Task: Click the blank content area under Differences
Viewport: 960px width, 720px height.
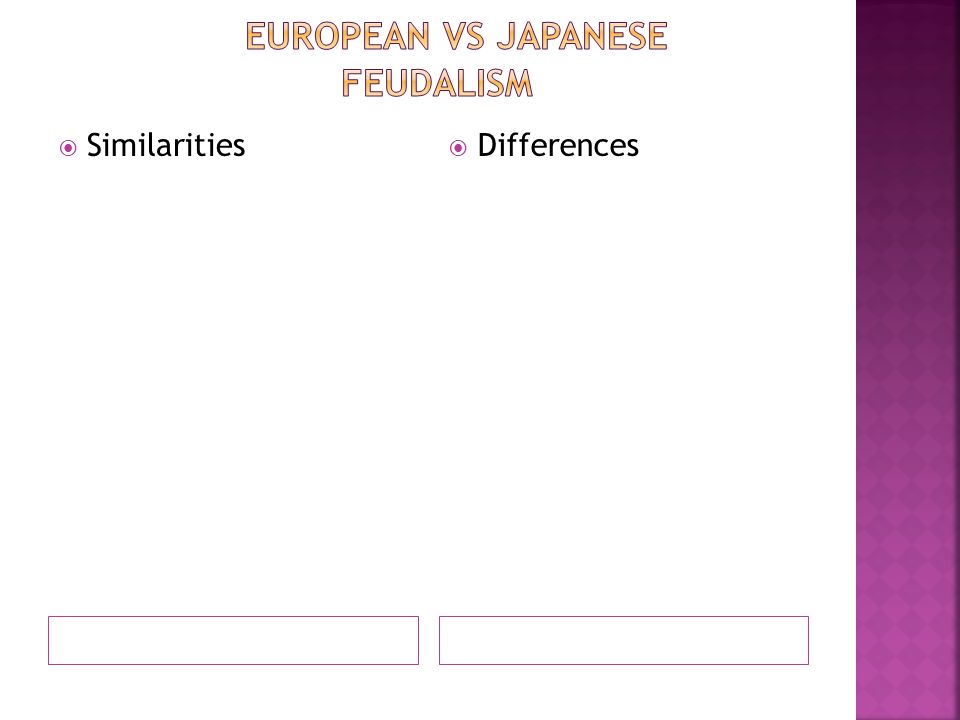Action: coord(624,386)
